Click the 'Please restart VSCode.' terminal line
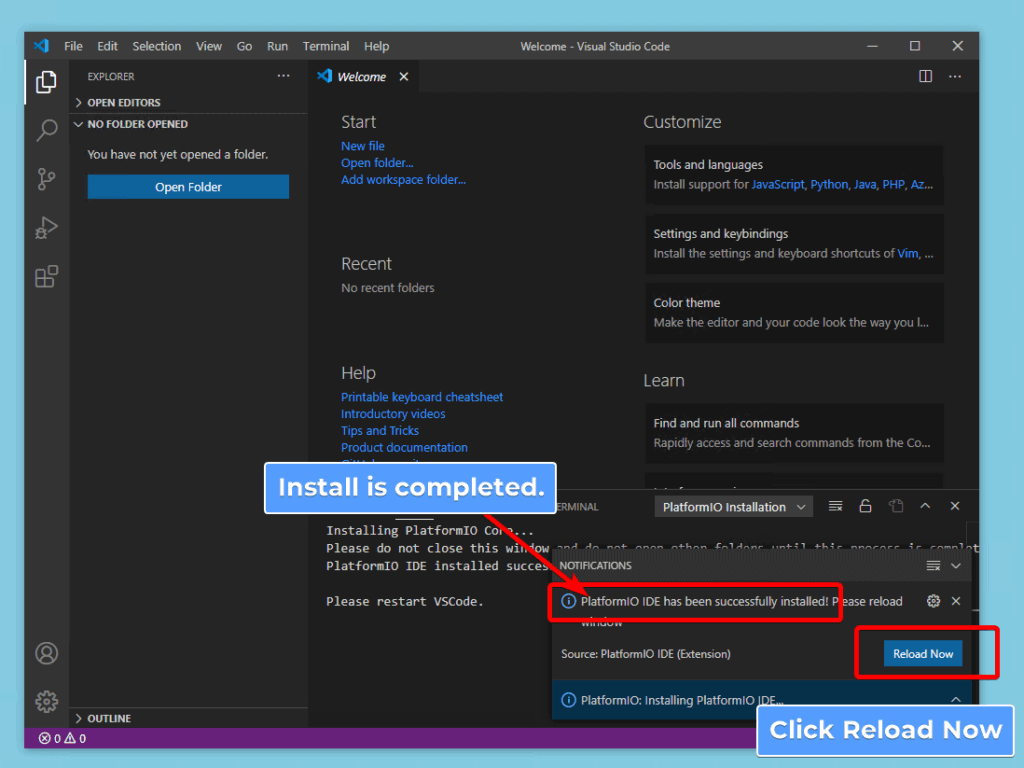The image size is (1024, 768). (x=405, y=601)
